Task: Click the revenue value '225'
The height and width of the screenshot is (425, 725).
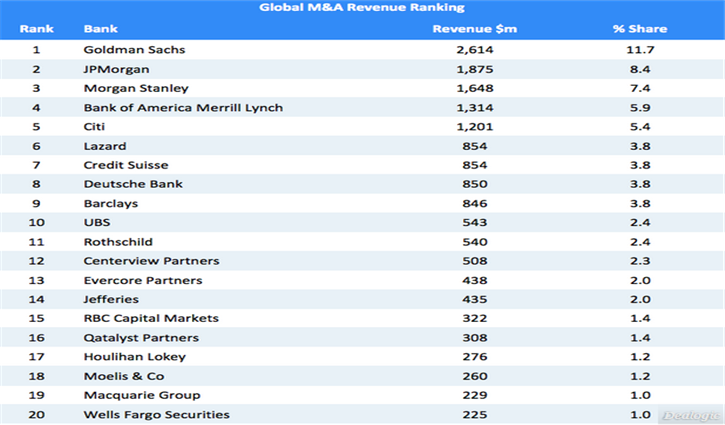Action: click(x=475, y=414)
